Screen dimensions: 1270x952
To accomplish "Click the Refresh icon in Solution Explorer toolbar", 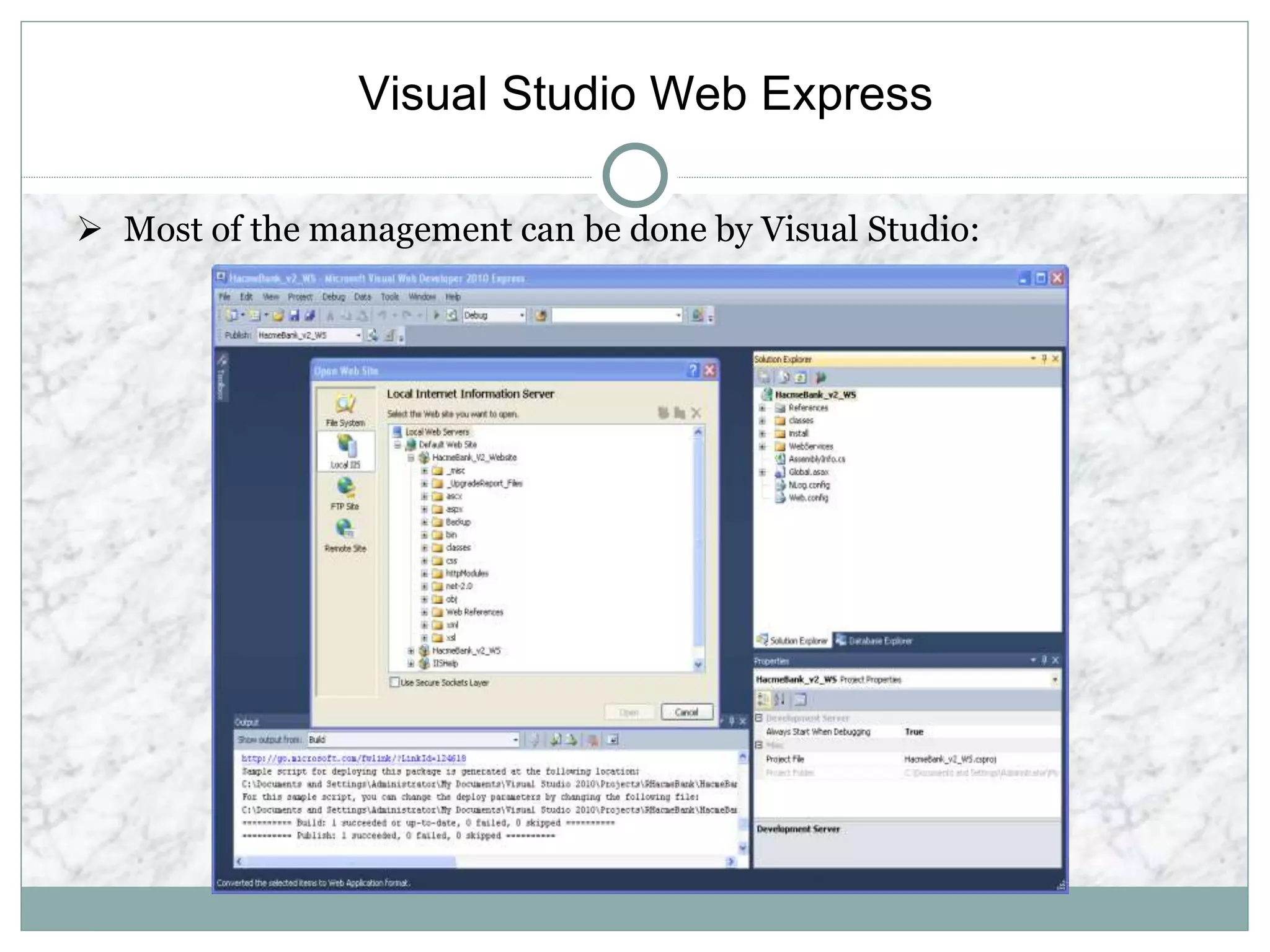I will point(801,377).
